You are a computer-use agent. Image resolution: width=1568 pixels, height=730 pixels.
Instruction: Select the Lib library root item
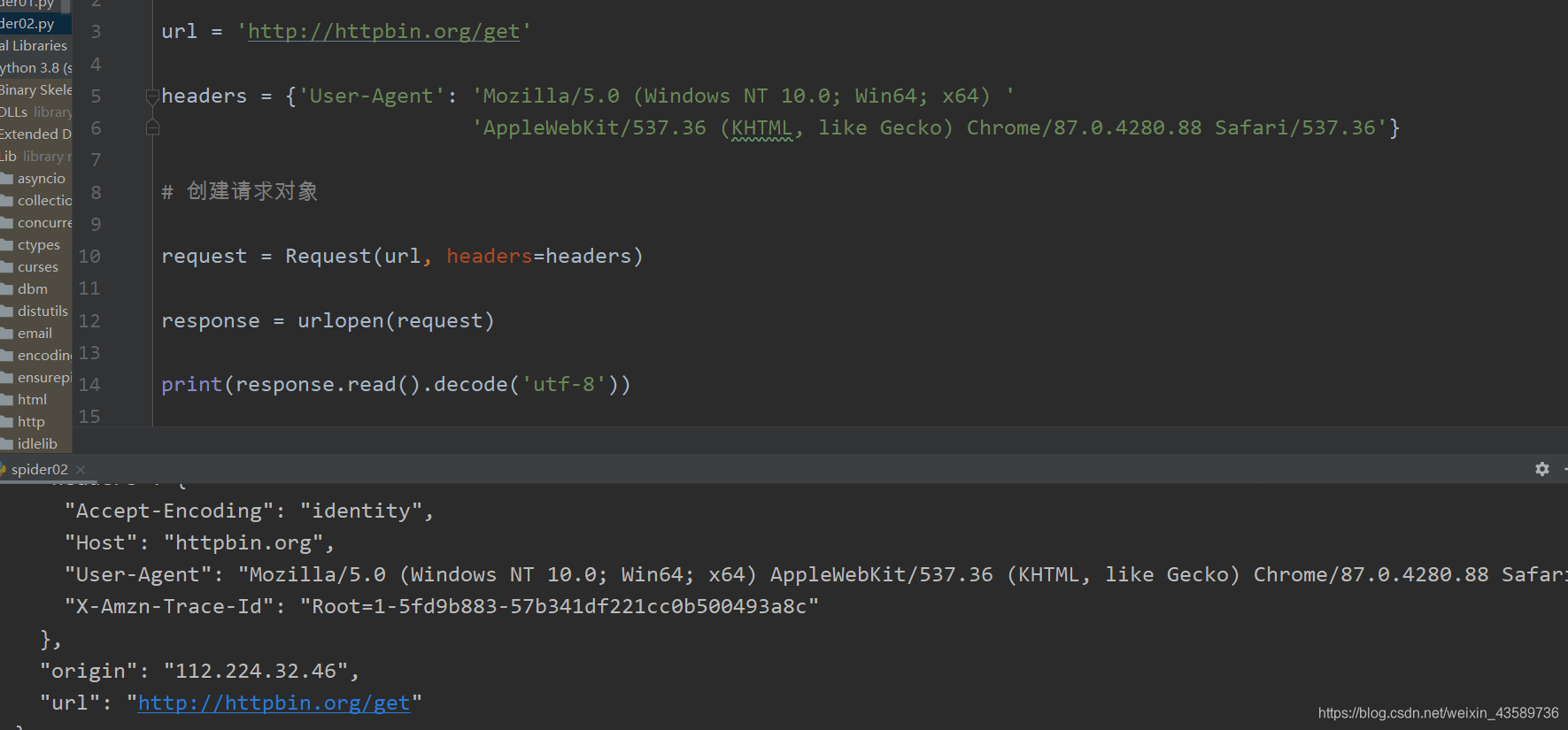click(x=36, y=157)
